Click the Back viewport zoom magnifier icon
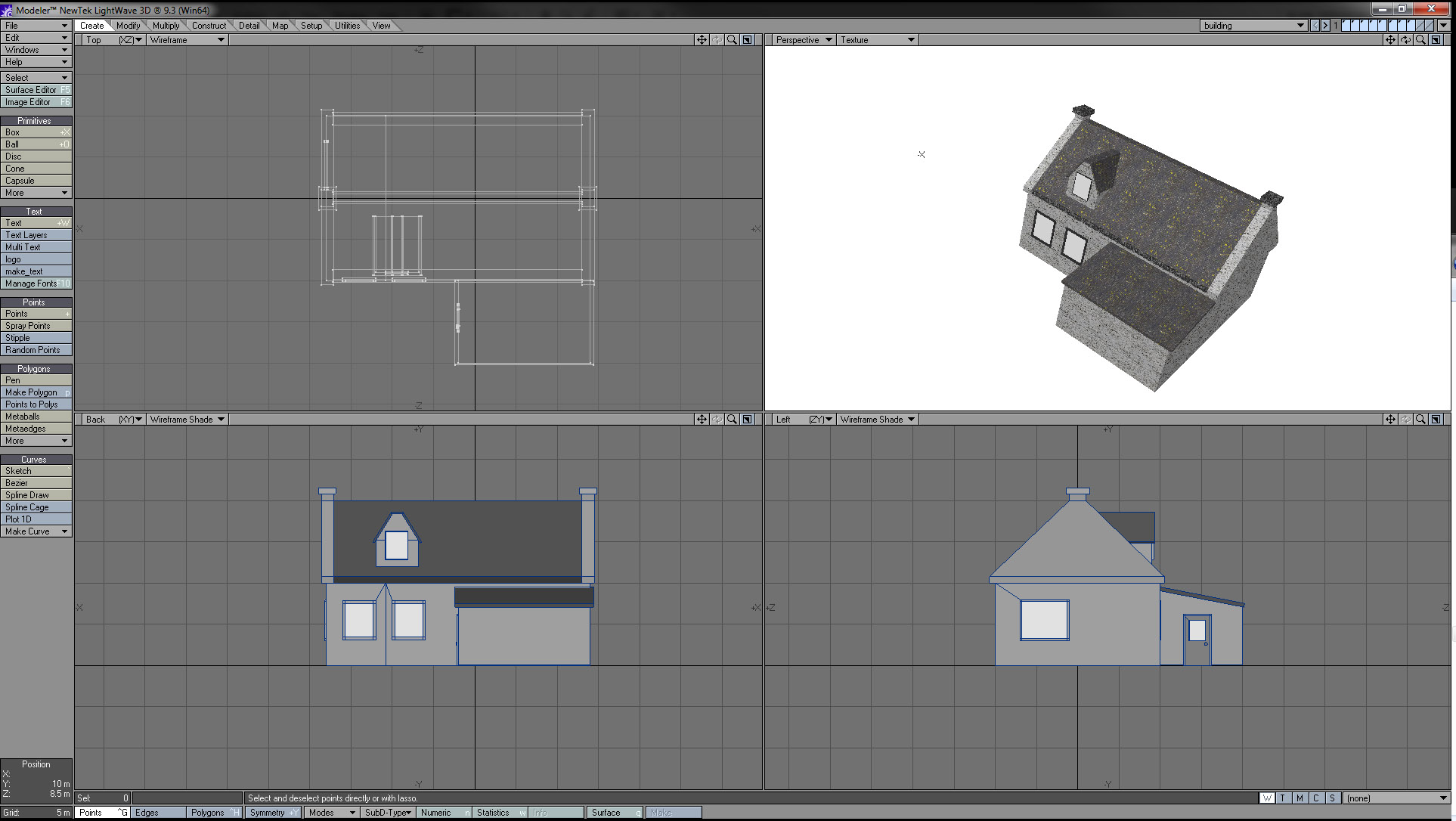Viewport: 1456px width, 821px height. 732,420
